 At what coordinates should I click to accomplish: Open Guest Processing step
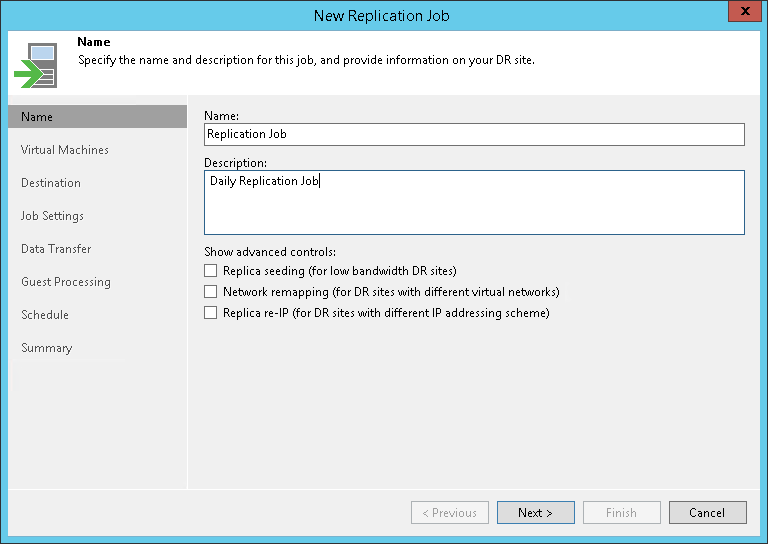coord(66,282)
